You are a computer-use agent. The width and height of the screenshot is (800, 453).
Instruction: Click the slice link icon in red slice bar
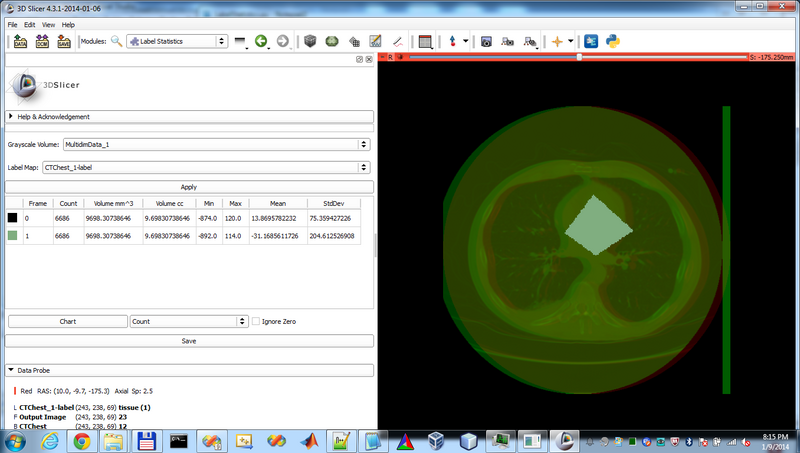[400, 57]
